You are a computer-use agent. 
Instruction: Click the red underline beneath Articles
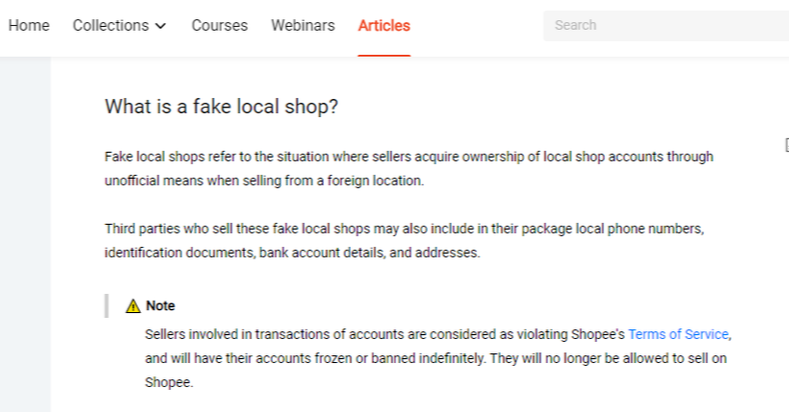tap(384, 55)
